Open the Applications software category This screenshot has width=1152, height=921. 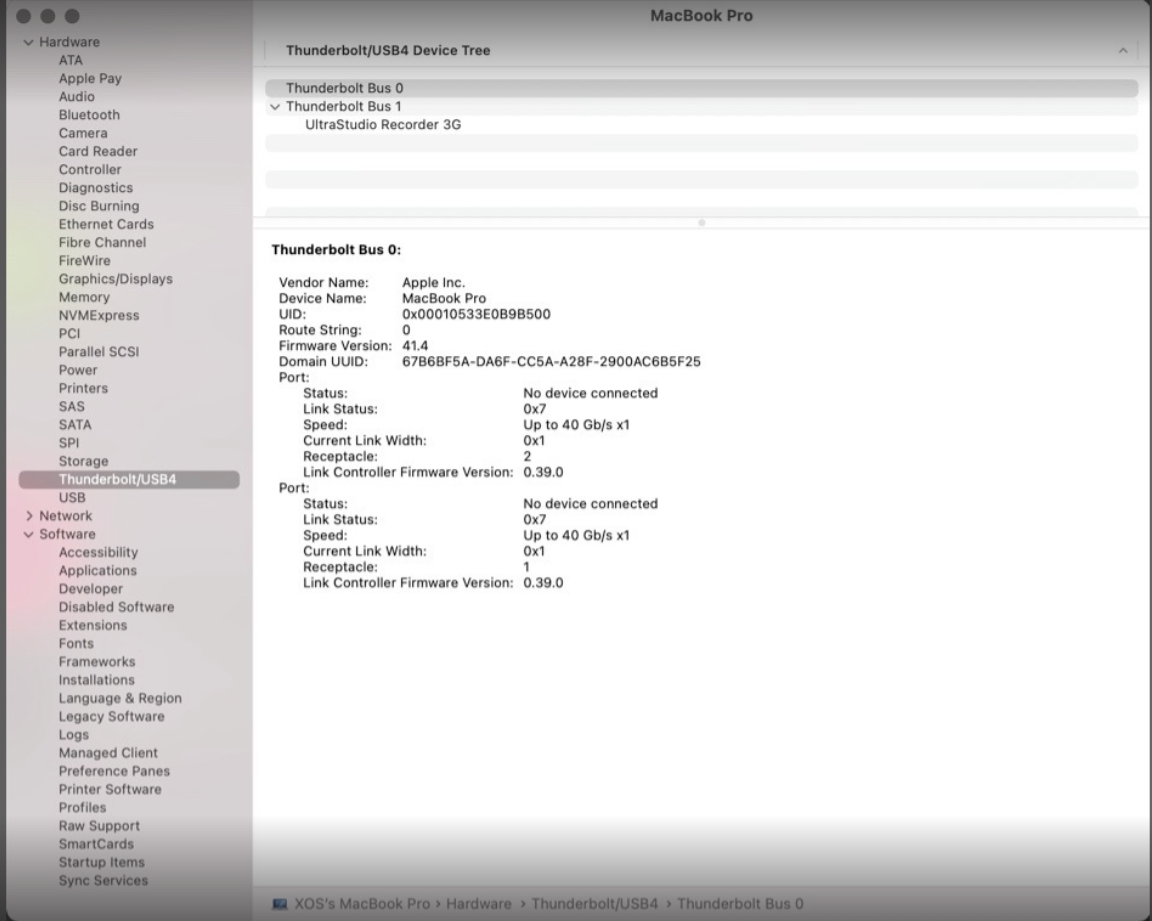98,571
